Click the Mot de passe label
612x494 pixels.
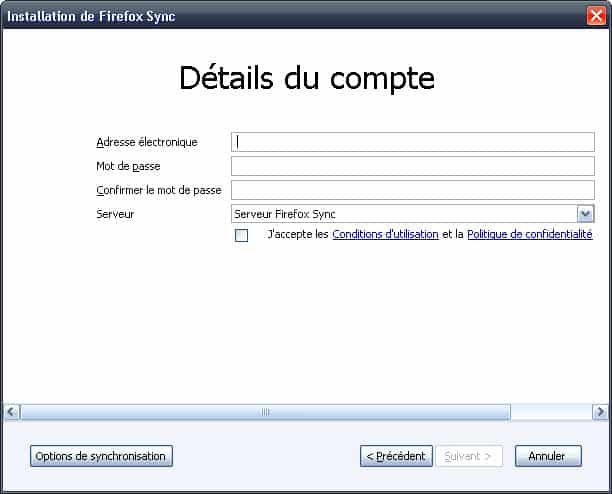(x=128, y=166)
